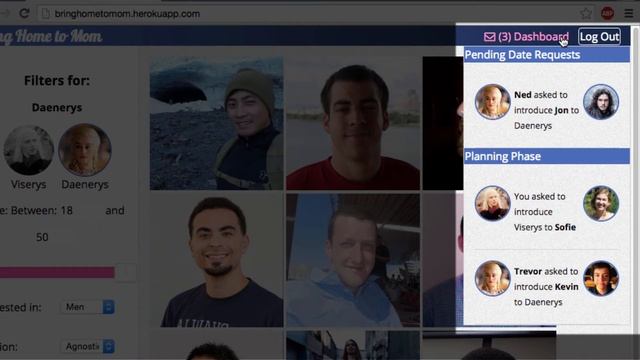Click Viserys avatar in planning phase
The height and width of the screenshot is (360, 640).
coord(492,203)
